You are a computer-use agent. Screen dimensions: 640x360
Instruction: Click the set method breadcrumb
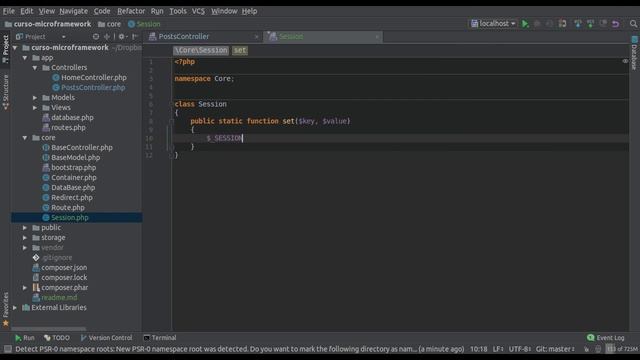(x=240, y=50)
